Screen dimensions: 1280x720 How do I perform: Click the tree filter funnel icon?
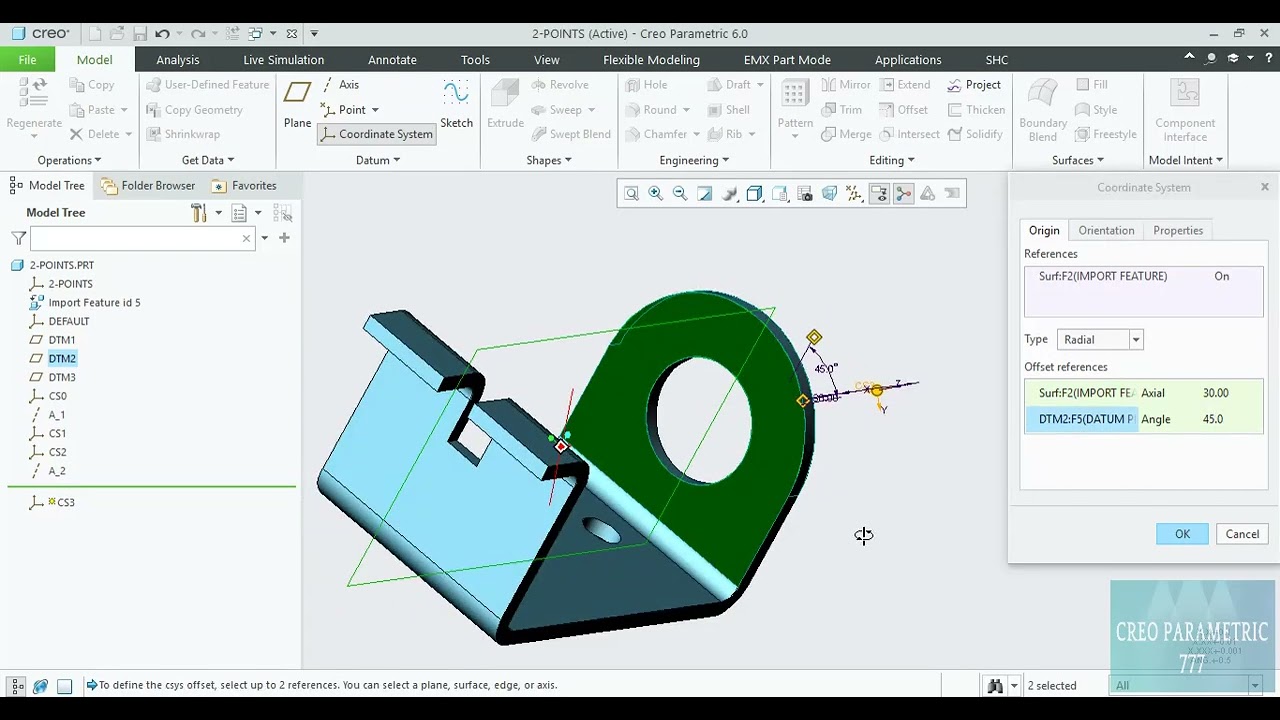tap(18, 238)
